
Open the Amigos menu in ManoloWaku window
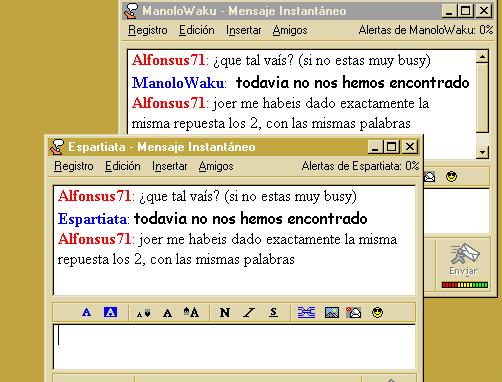coord(290,30)
